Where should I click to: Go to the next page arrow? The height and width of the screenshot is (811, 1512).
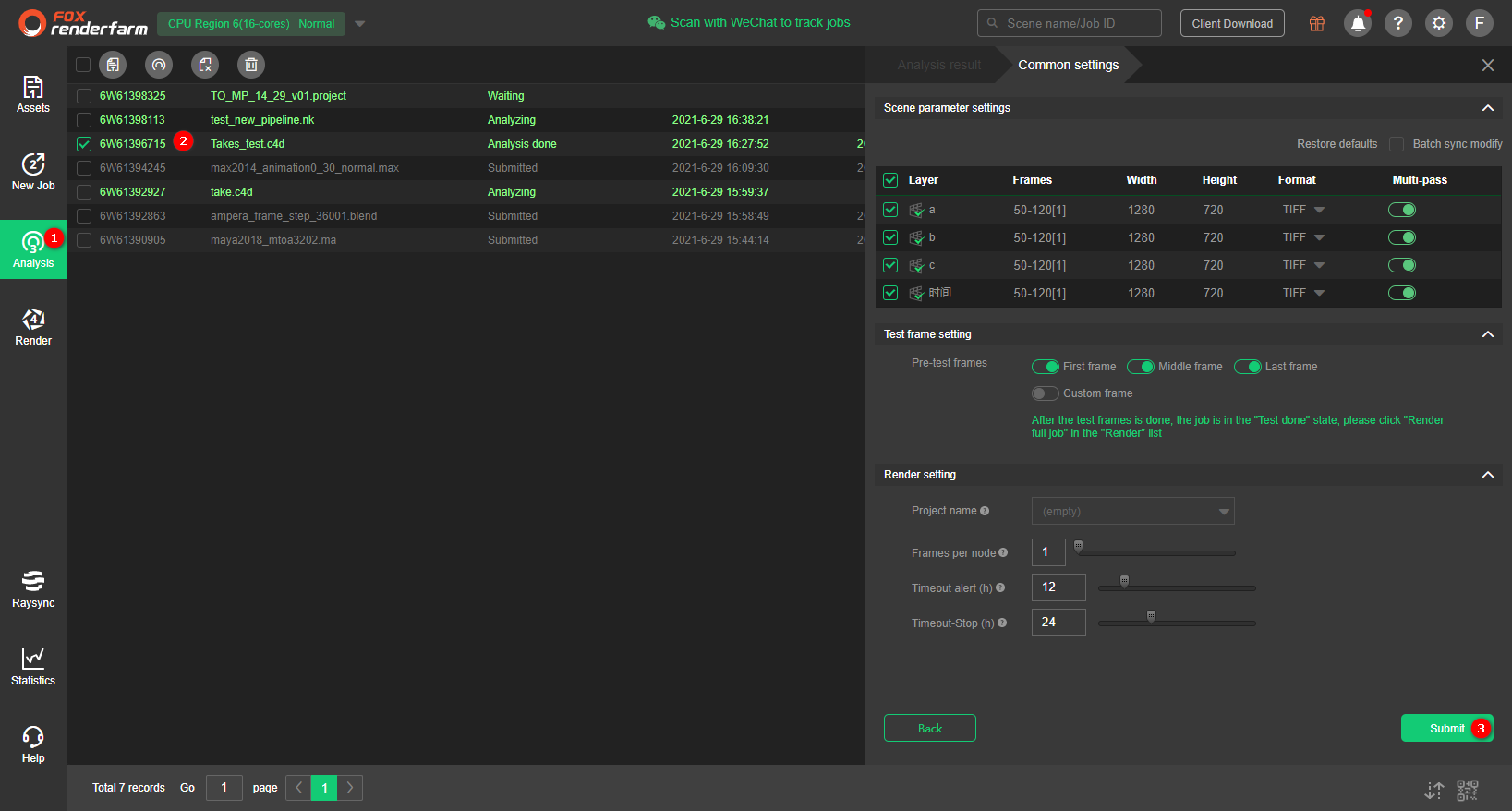click(350, 788)
